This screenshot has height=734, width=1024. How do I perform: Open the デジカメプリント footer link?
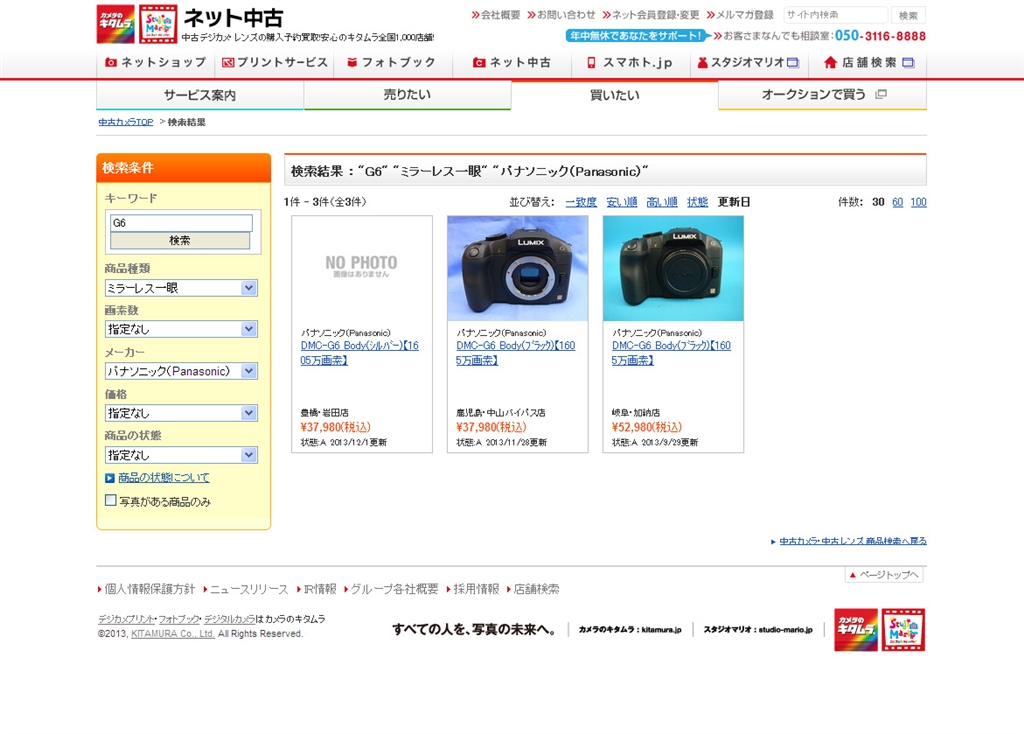pyautogui.click(x=126, y=619)
